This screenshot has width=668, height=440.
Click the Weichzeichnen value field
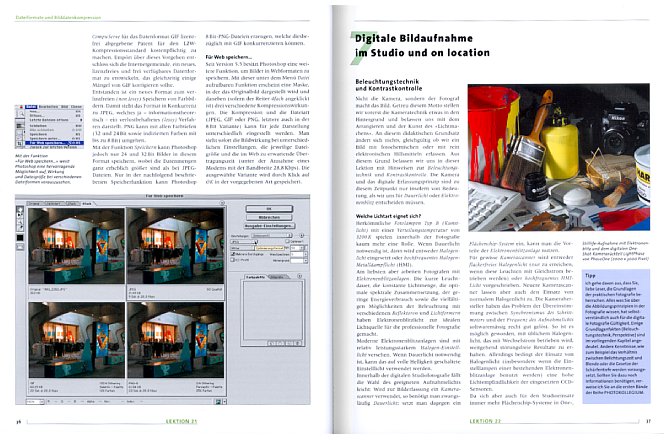tap(297, 254)
